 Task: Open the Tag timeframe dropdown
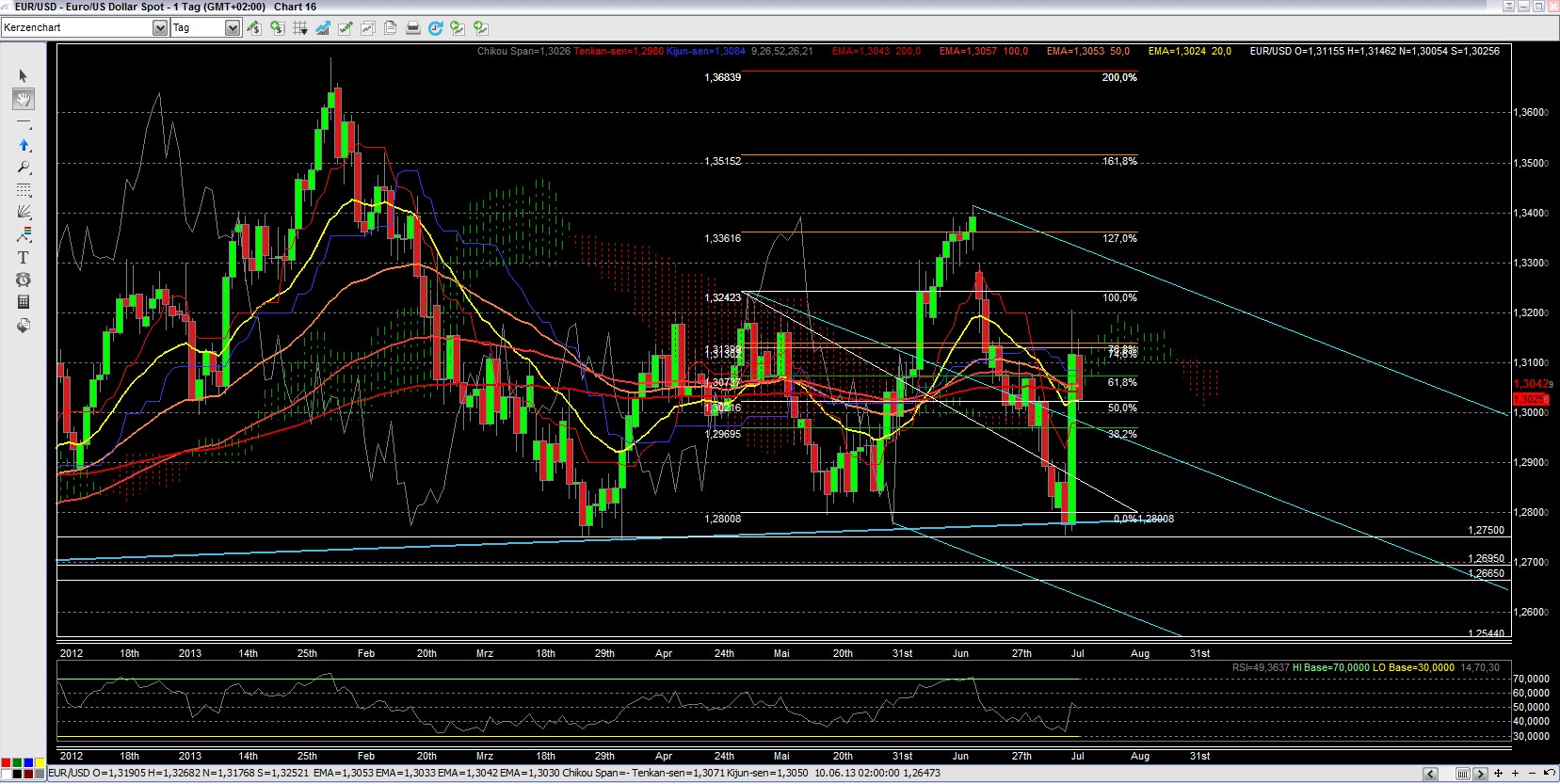point(232,28)
